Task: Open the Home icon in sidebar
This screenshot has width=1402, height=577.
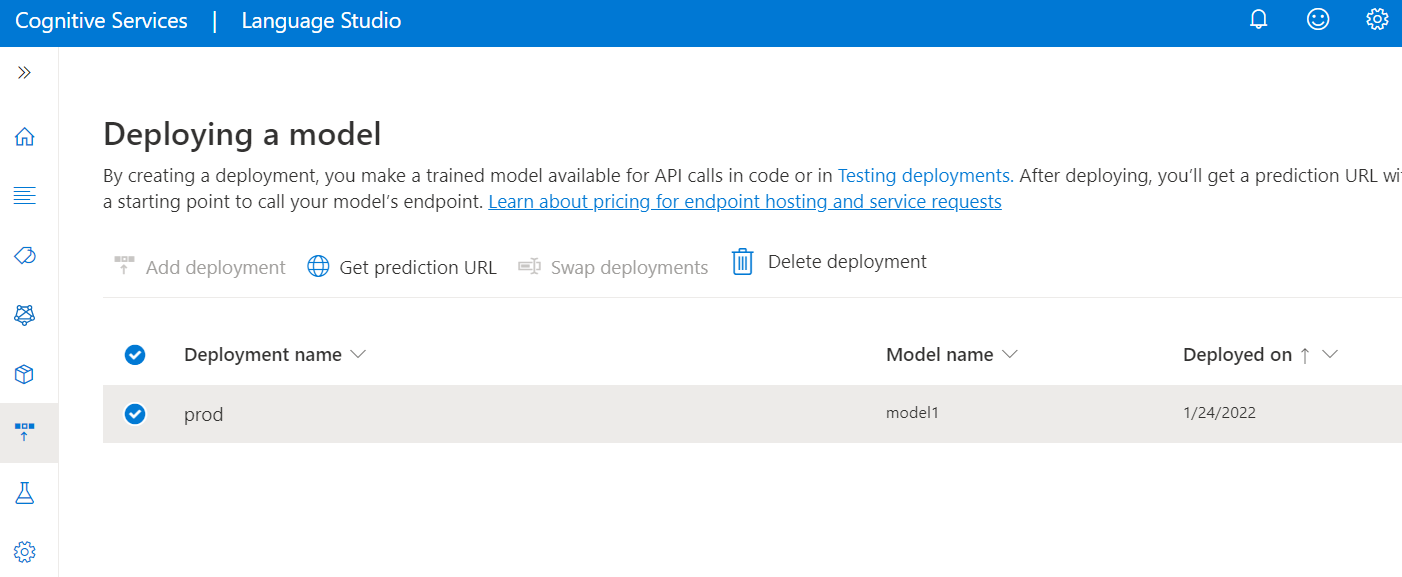Action: [25, 137]
